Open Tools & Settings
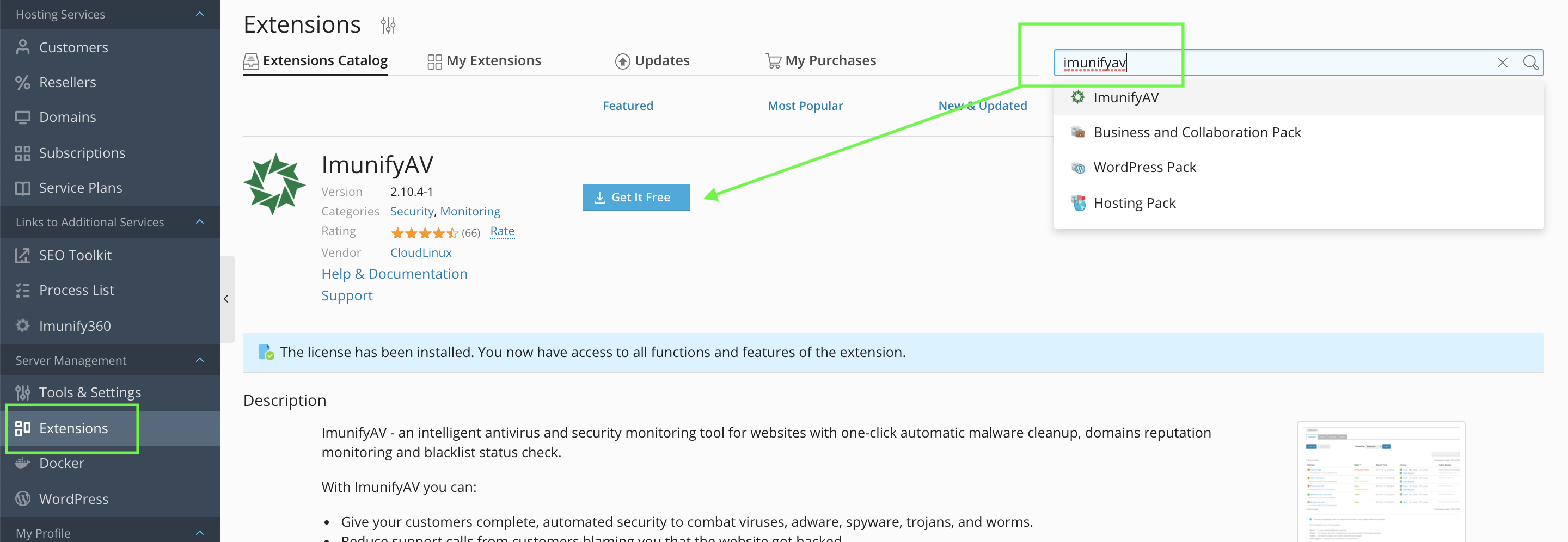1568x542 pixels. point(89,392)
